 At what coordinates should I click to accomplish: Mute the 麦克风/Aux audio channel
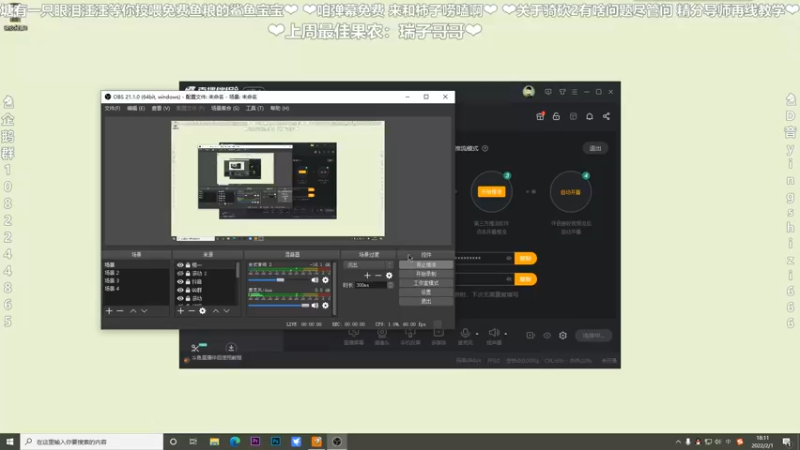pyautogui.click(x=315, y=306)
